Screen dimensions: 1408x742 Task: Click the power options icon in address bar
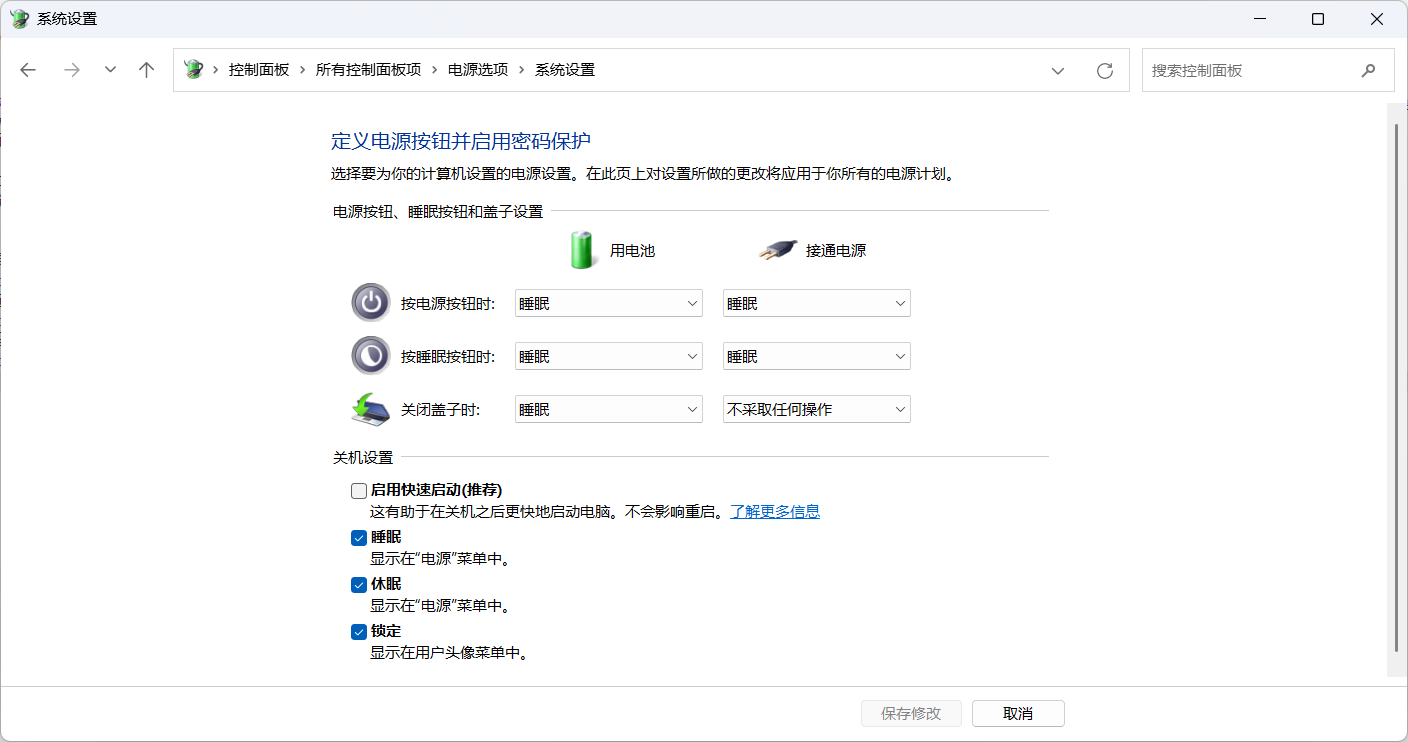coord(194,70)
